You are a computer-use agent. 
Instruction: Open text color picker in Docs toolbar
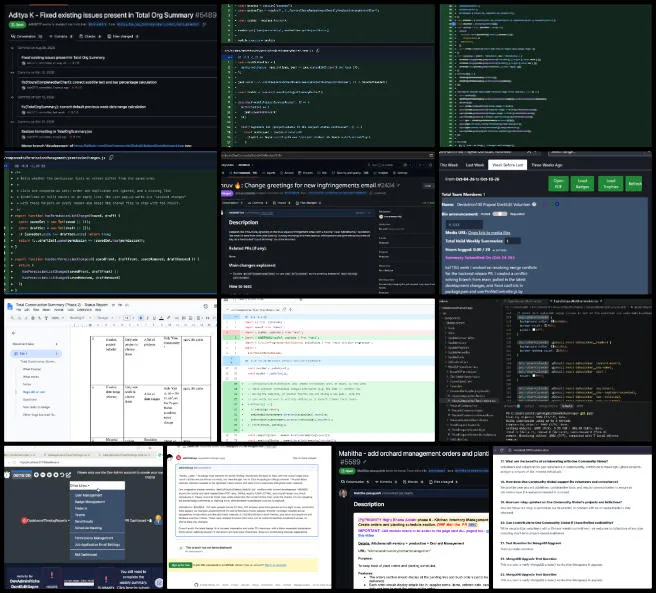tap(161, 318)
